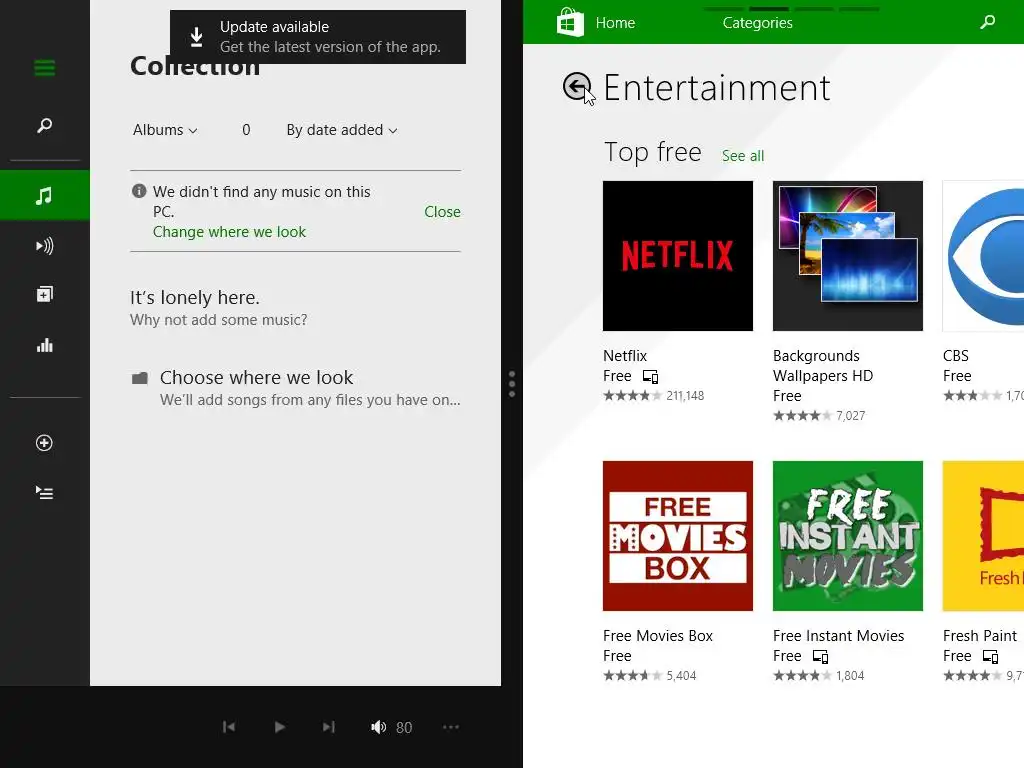
Task: Click the split-view divider handle dots
Action: tap(512, 384)
